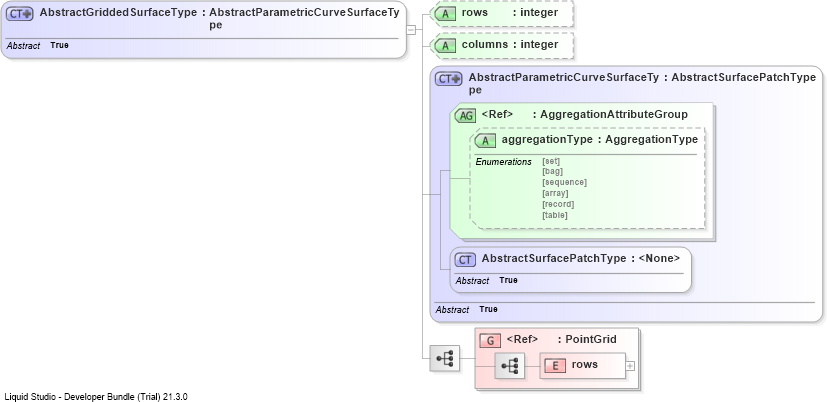Select the AbstractGriddedSurfaceType title text
This screenshot has width=827, height=402.
pyautogui.click(x=119, y=13)
